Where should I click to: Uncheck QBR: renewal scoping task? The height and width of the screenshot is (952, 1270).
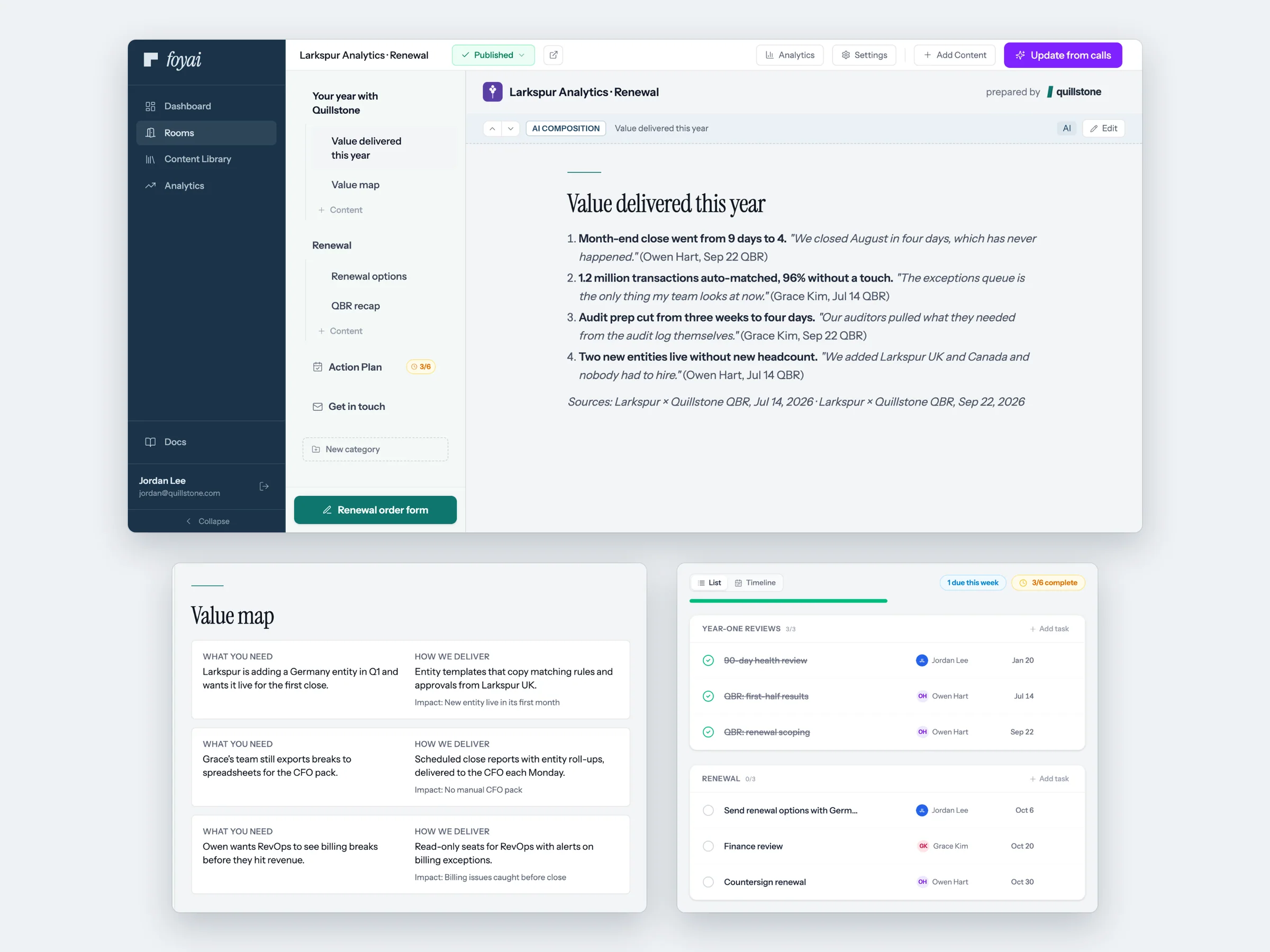coord(708,731)
